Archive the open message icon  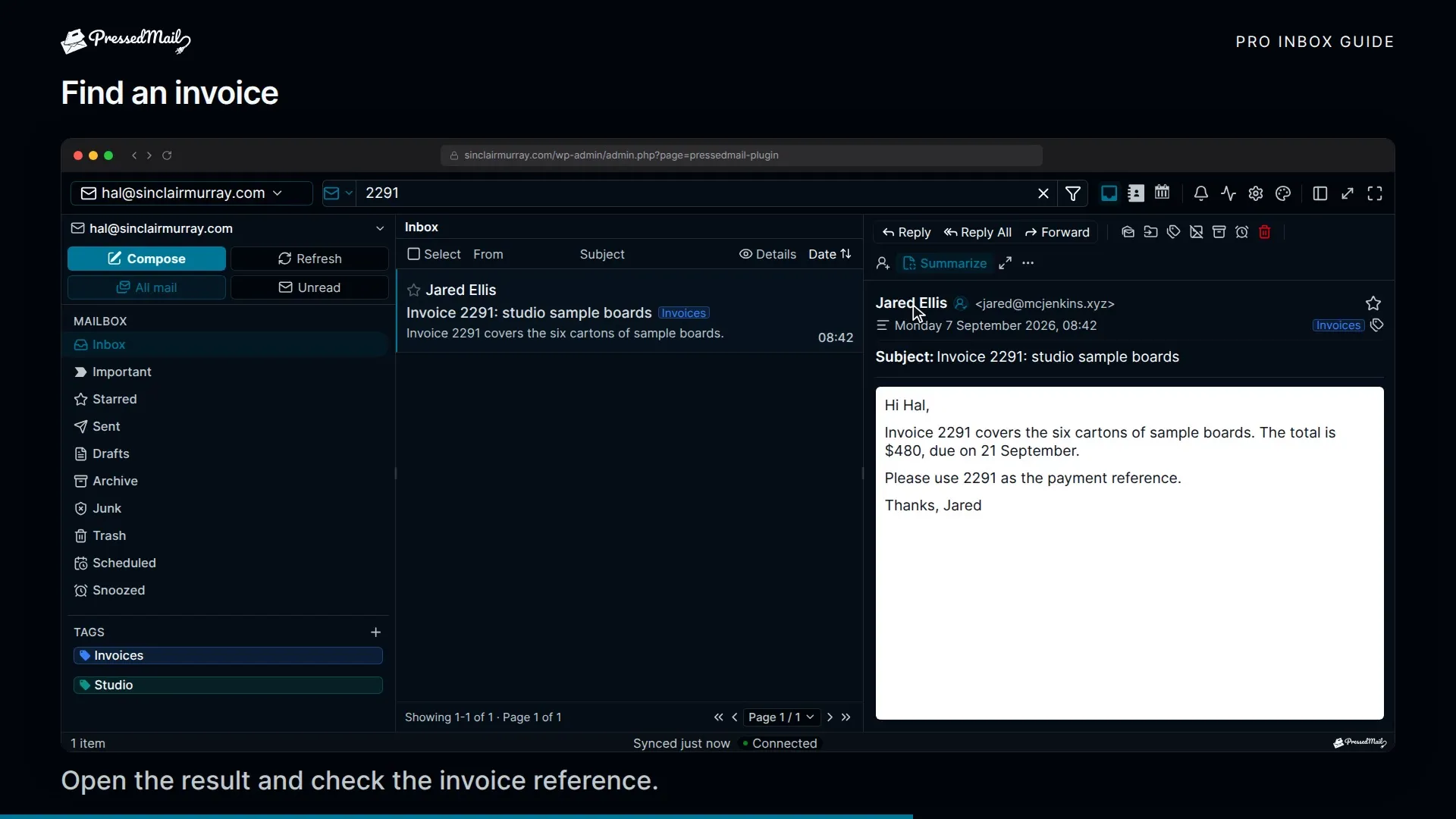[1219, 232]
